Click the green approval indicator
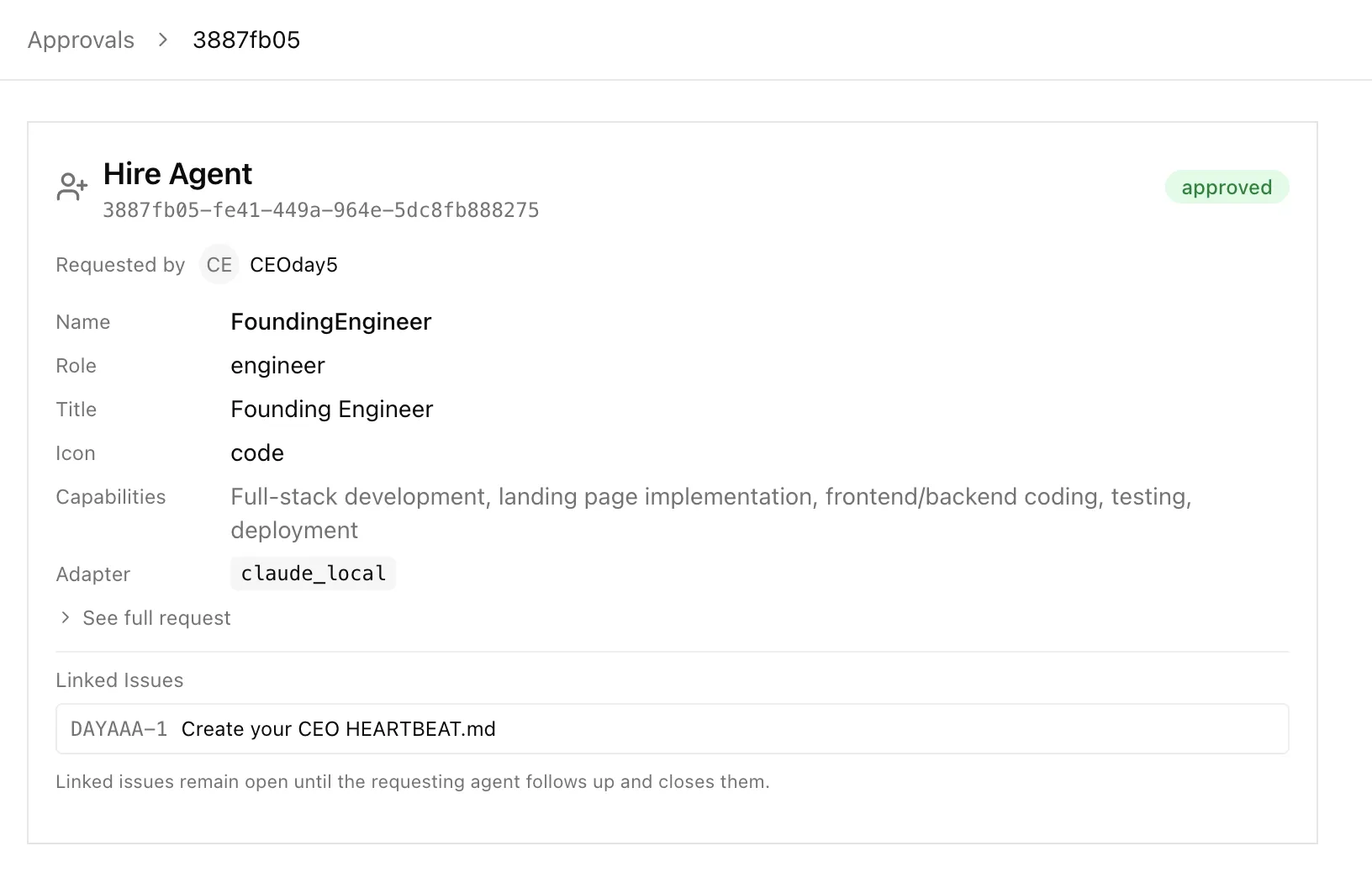This screenshot has height=883, width=1372. coord(1227,187)
